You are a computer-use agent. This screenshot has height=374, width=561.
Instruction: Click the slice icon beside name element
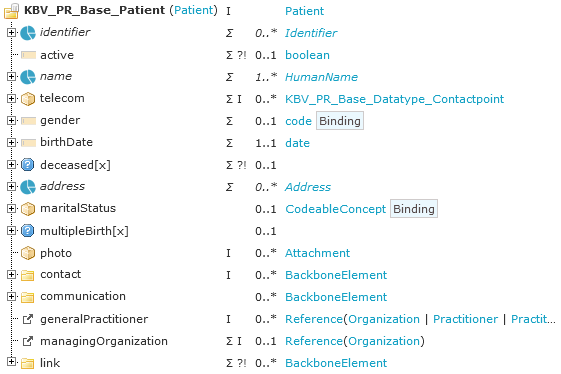click(28, 77)
